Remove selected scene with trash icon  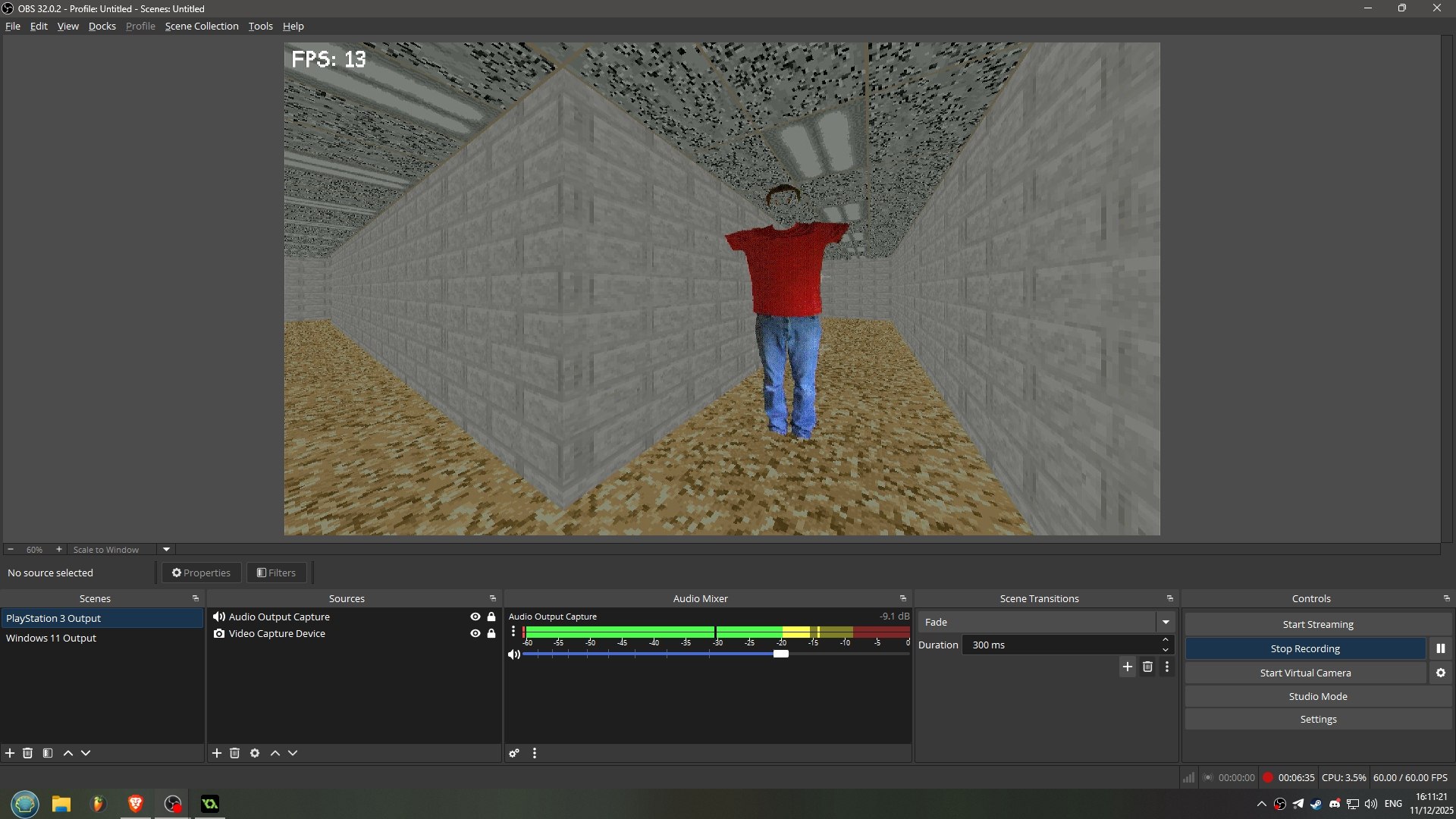(x=28, y=753)
